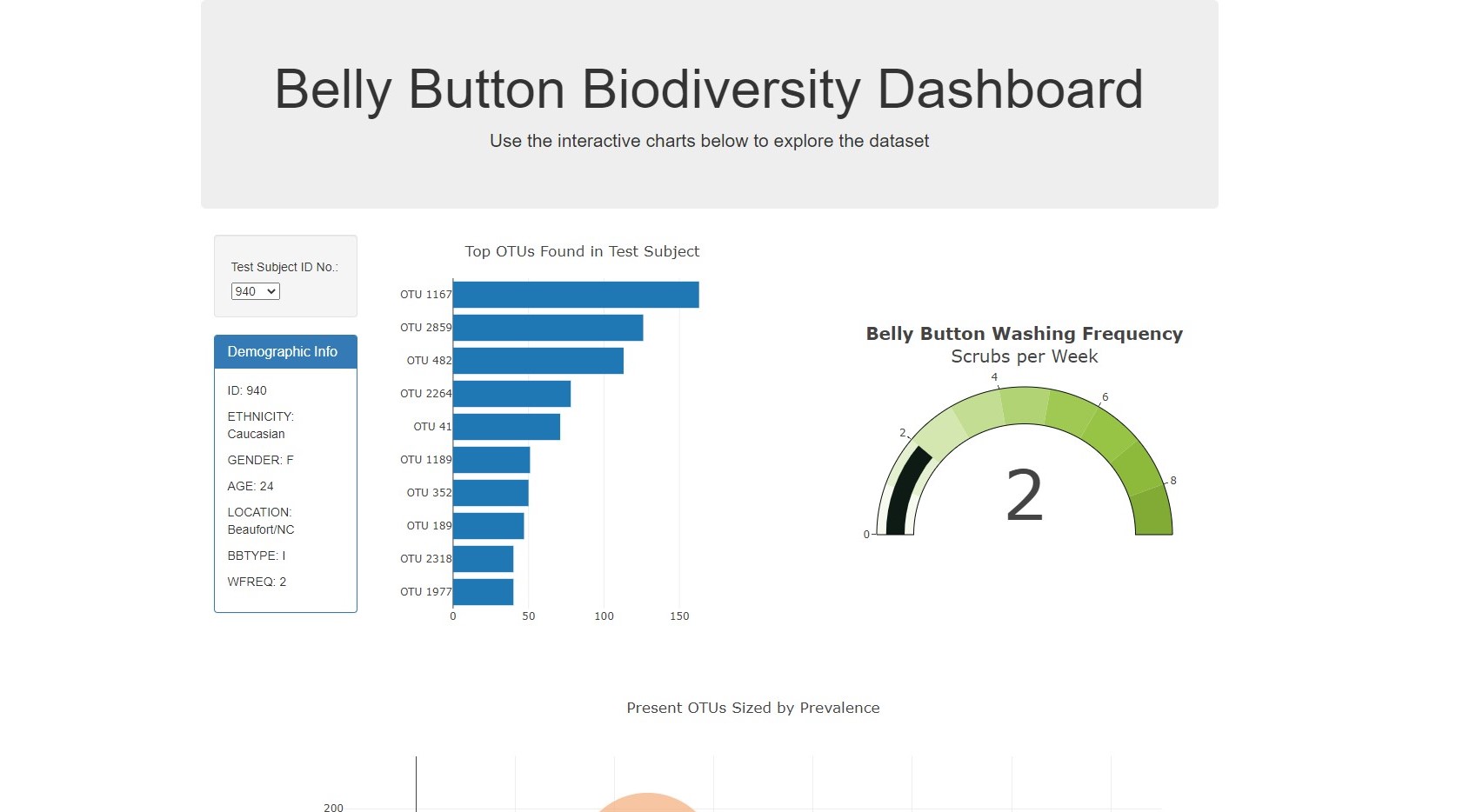Image resolution: width=1483 pixels, height=812 pixels.
Task: Click the OTU 2859 bar
Action: tap(548, 328)
